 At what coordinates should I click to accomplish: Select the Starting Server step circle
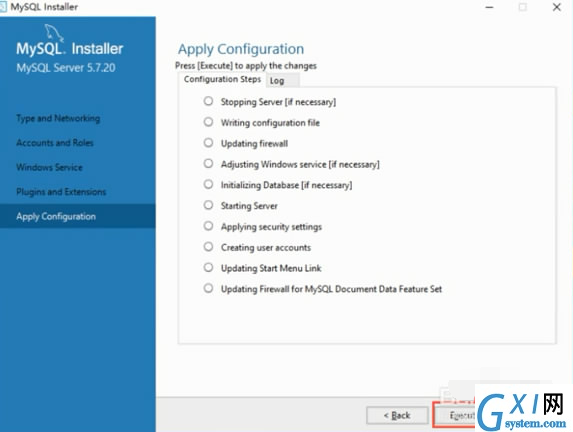pos(208,205)
